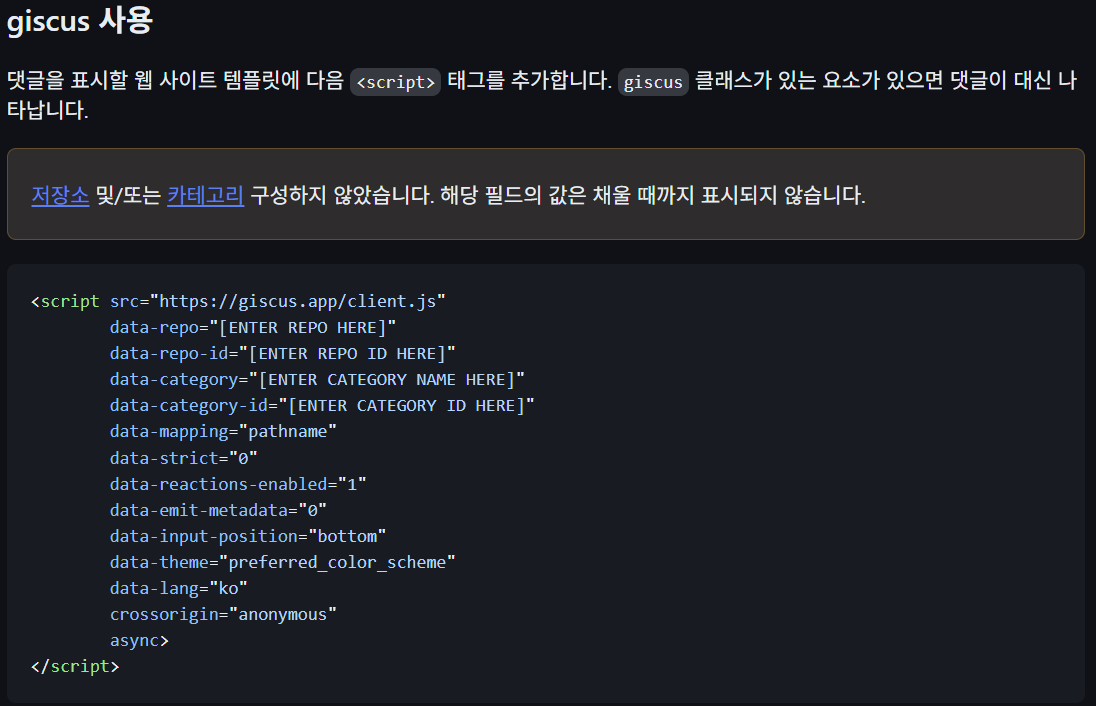
Task: Click the data-input-position="bottom" line
Action: coord(248,536)
